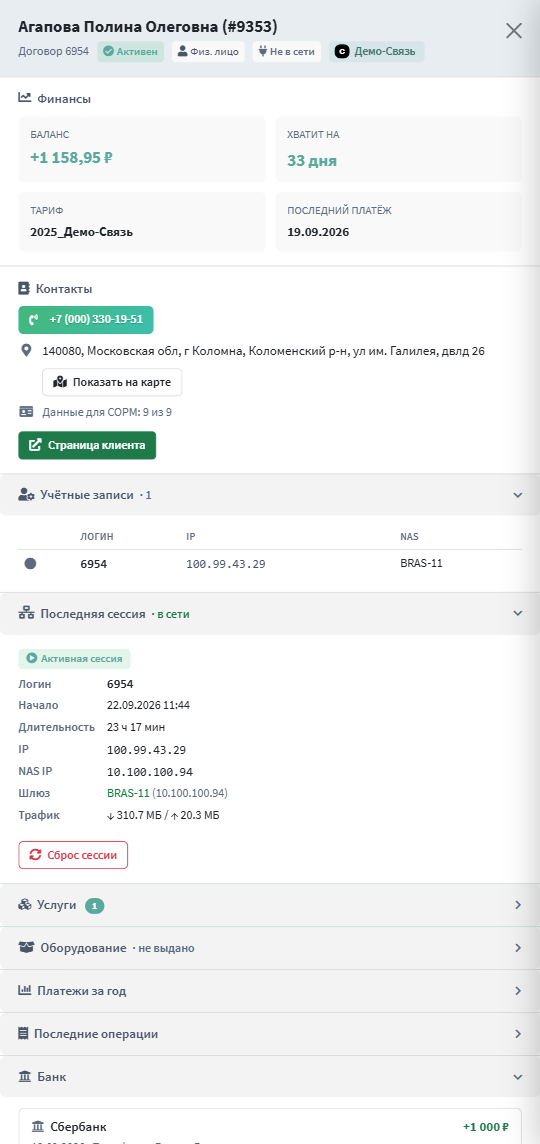Click the Услуги count badge 1
Viewport: 540px width, 1144px height.
pyautogui.click(x=95, y=905)
